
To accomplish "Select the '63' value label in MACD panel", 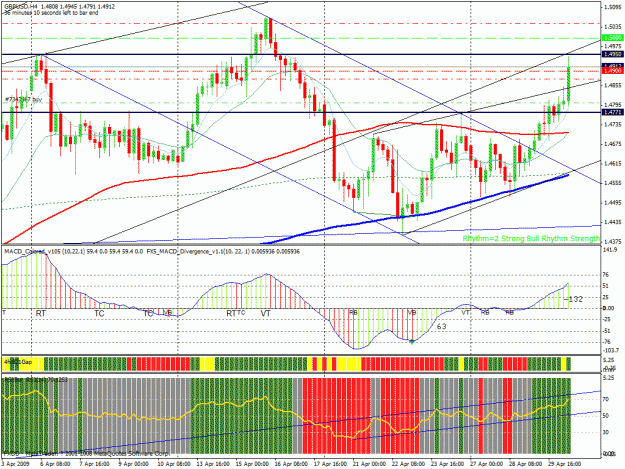I will pyautogui.click(x=441, y=326).
